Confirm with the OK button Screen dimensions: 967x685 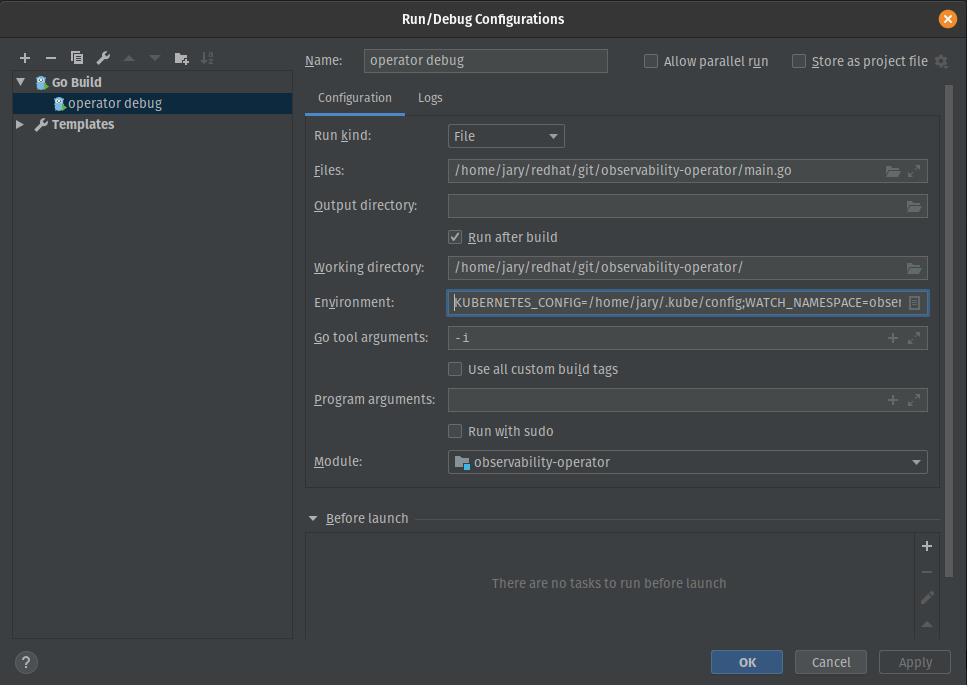coord(746,662)
